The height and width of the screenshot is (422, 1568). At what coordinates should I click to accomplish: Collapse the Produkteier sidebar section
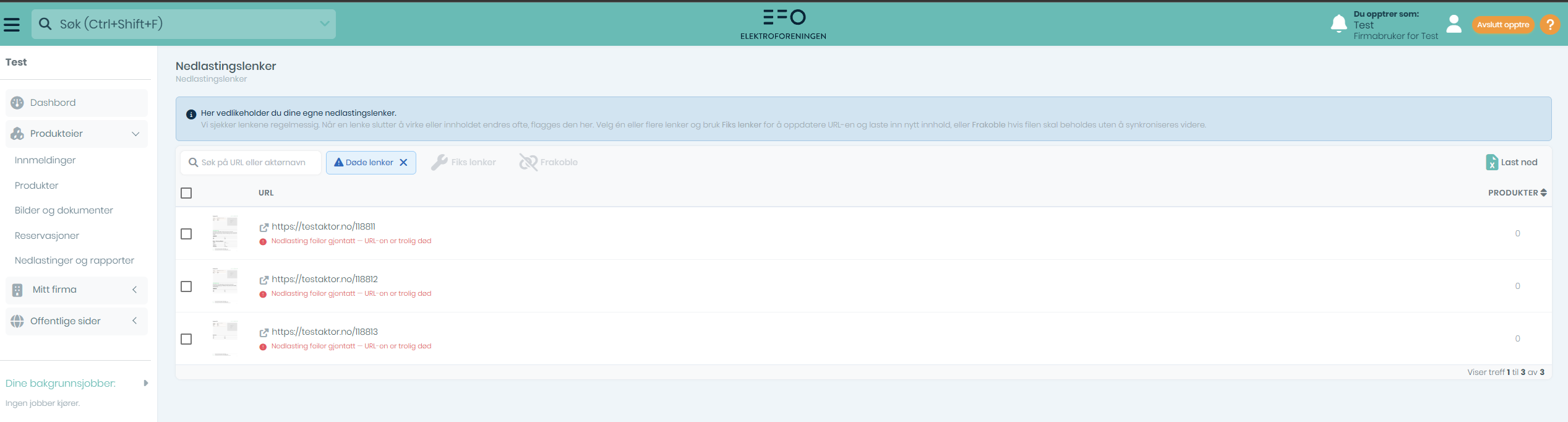[135, 134]
